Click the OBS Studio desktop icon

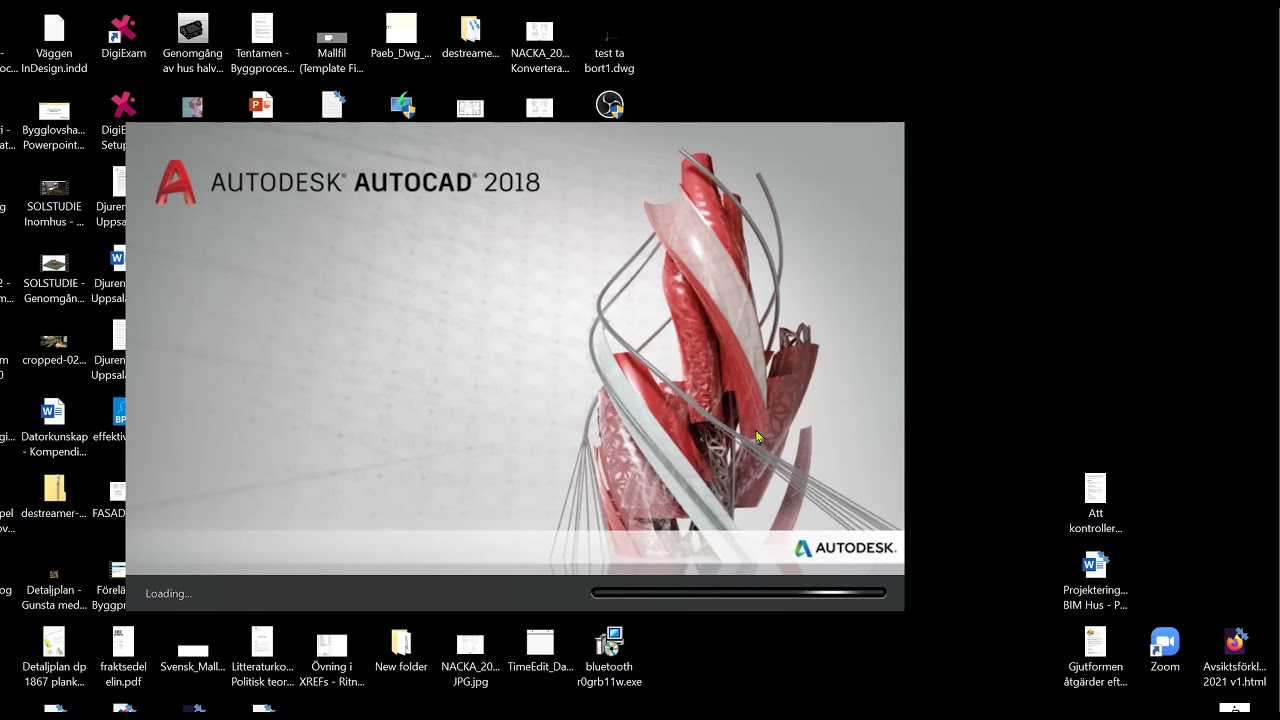pos(609,105)
